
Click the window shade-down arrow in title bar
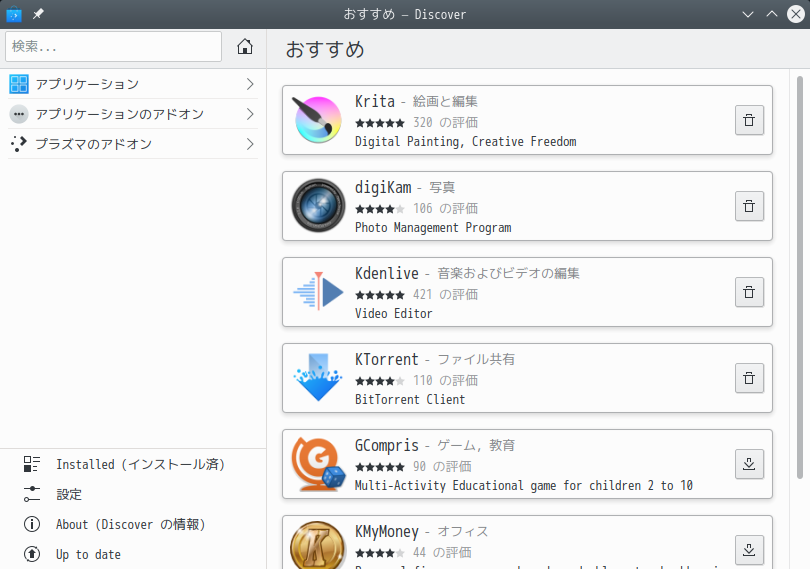747,14
